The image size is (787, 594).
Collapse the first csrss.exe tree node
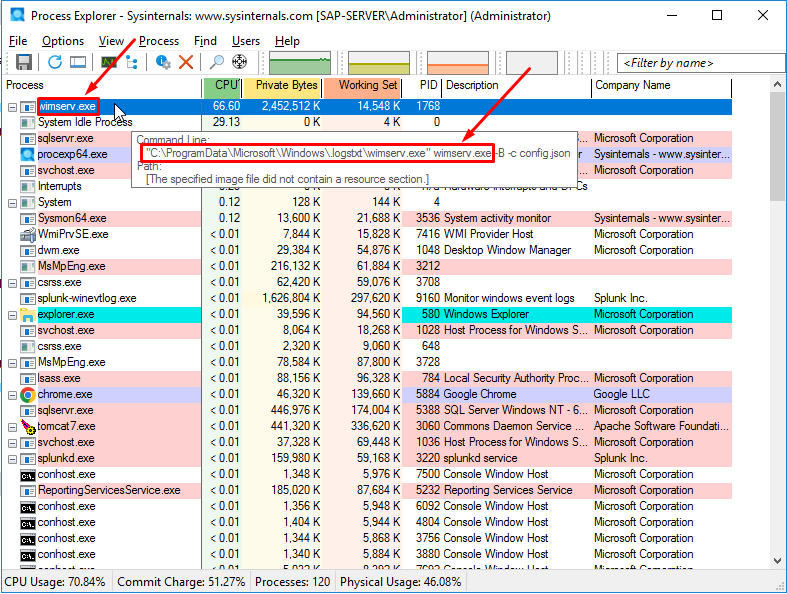[x=13, y=283]
